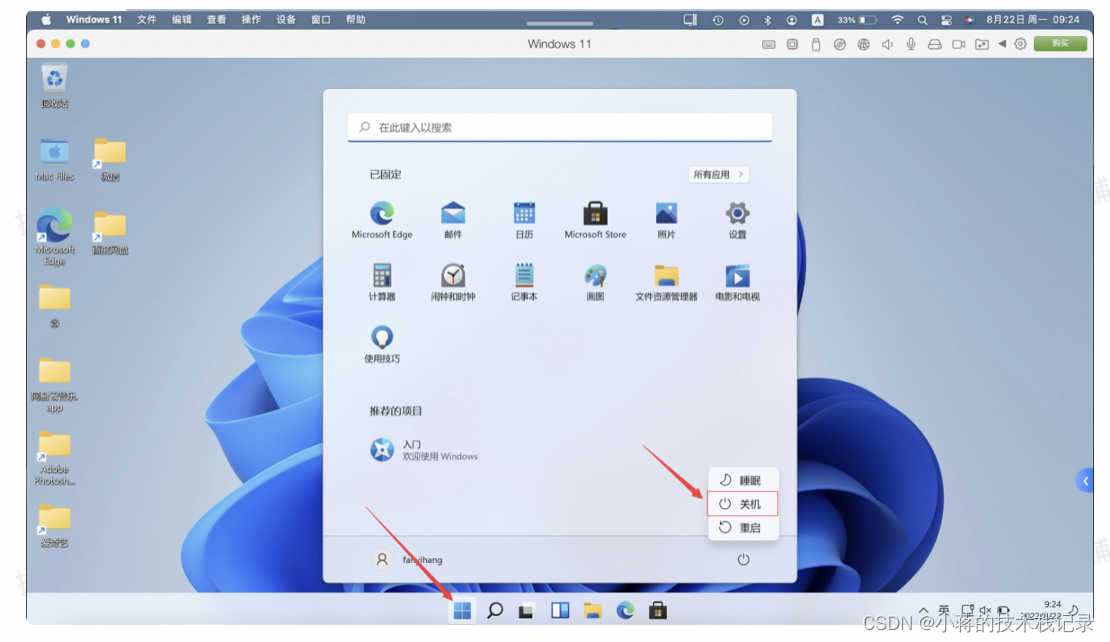Open the 记事本 notepad app
1110x642 pixels.
[524, 282]
